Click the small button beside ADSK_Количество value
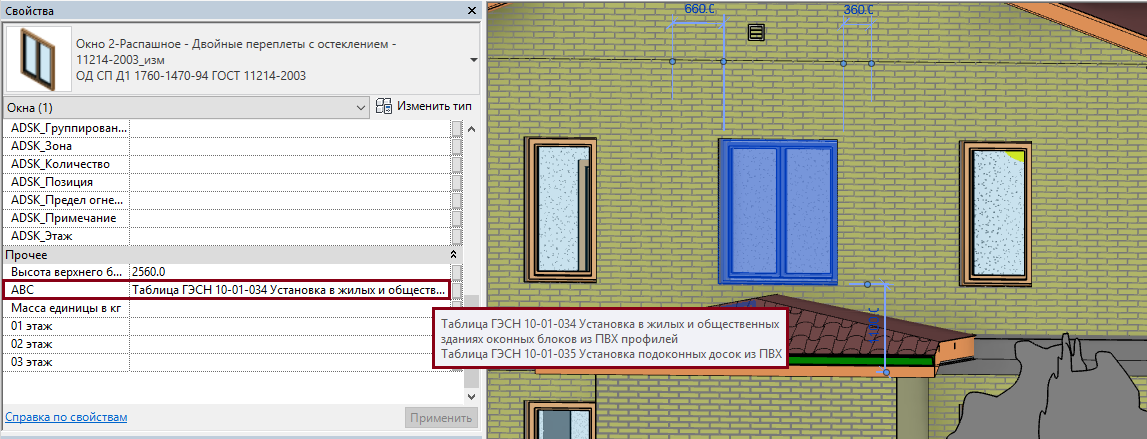The width and height of the screenshot is (1147, 439). [456, 164]
